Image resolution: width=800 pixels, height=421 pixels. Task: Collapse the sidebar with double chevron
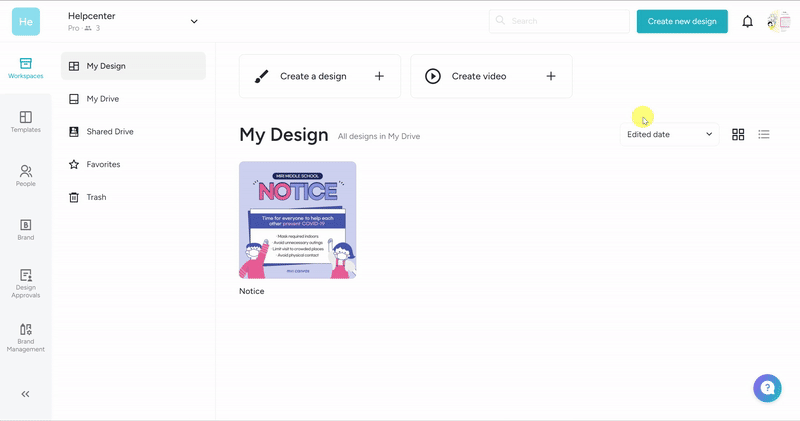click(x=25, y=394)
